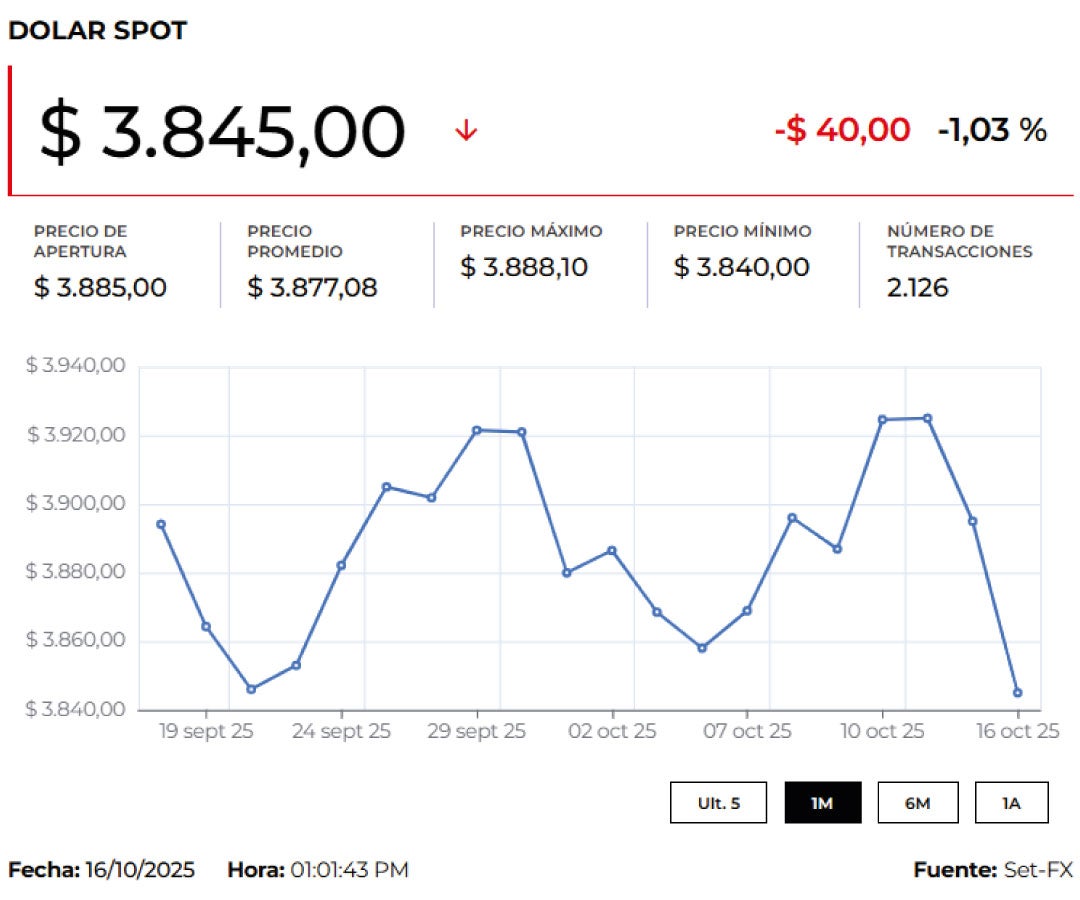Click the main $ 3.845,00 price value
Viewport: 1080px width, 900px height.
pyautogui.click(x=222, y=132)
